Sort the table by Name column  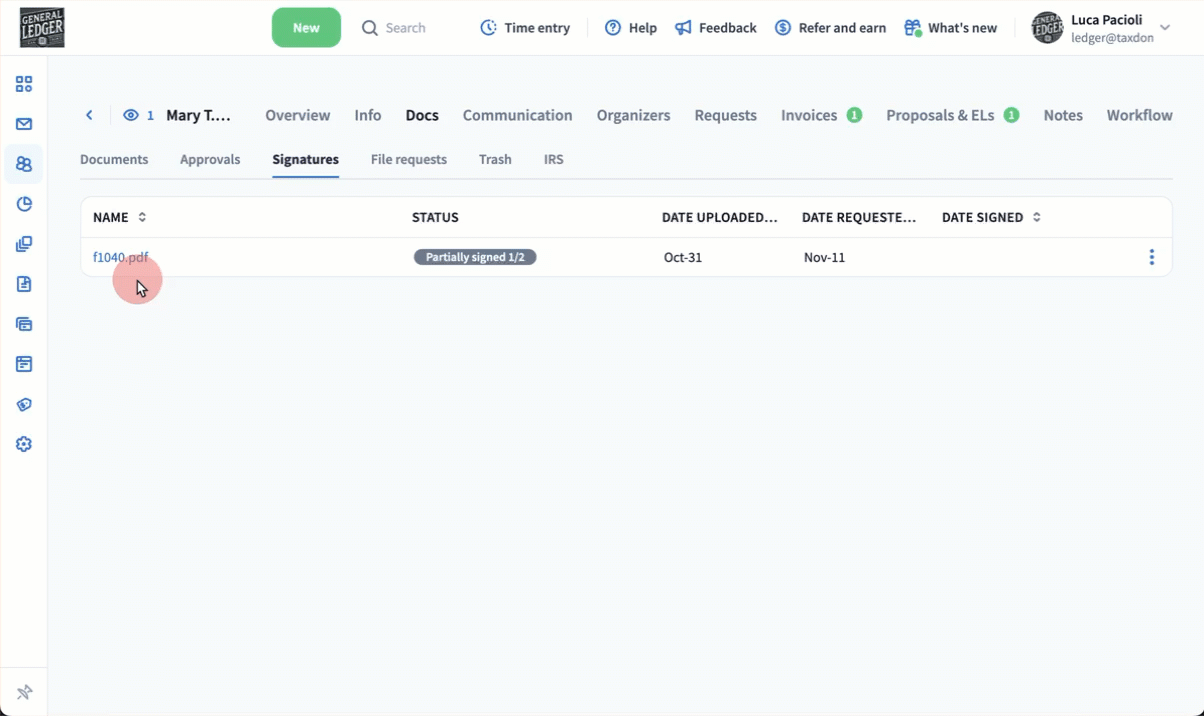tap(142, 217)
